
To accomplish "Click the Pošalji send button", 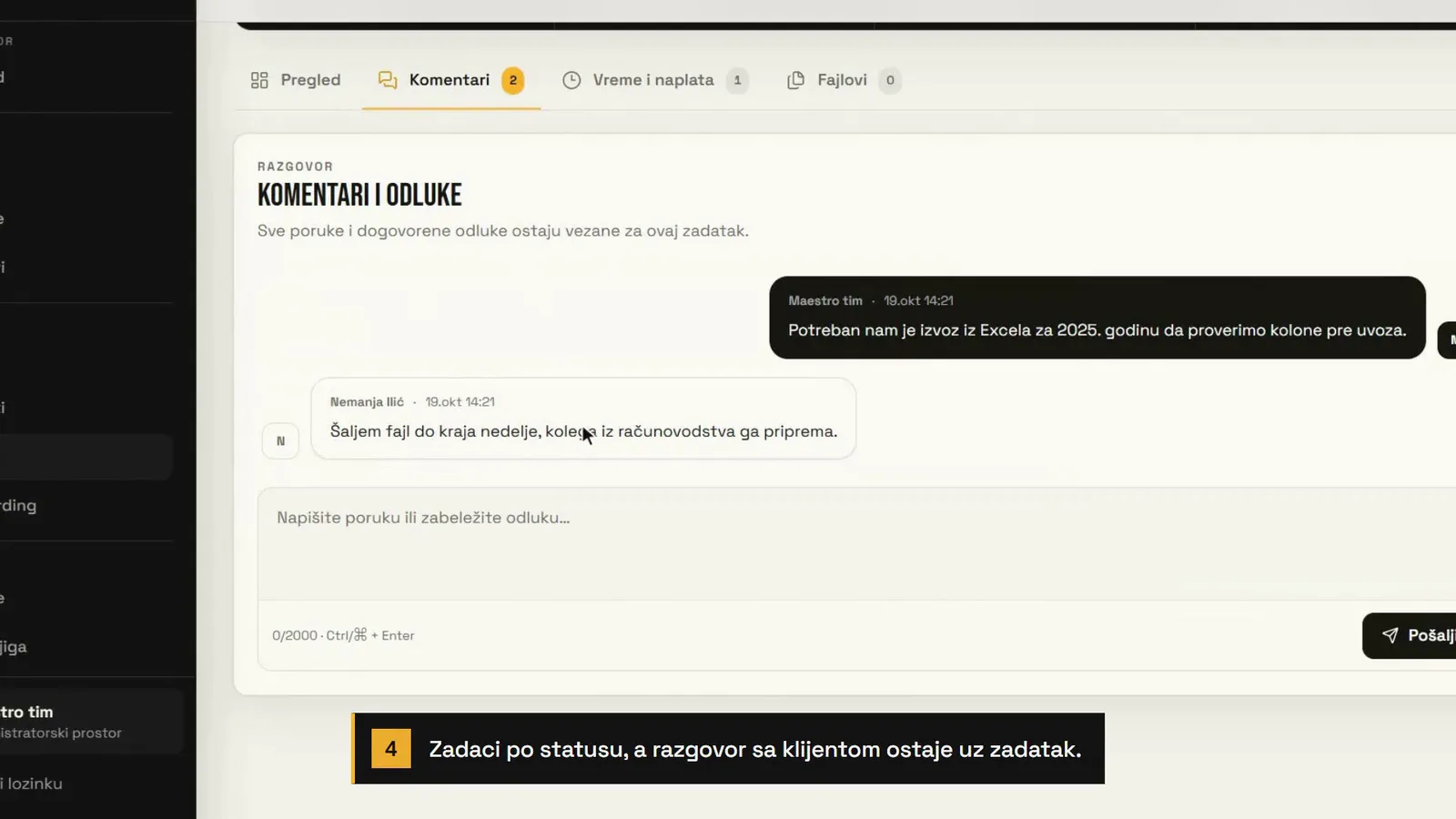I will 1409,635.
